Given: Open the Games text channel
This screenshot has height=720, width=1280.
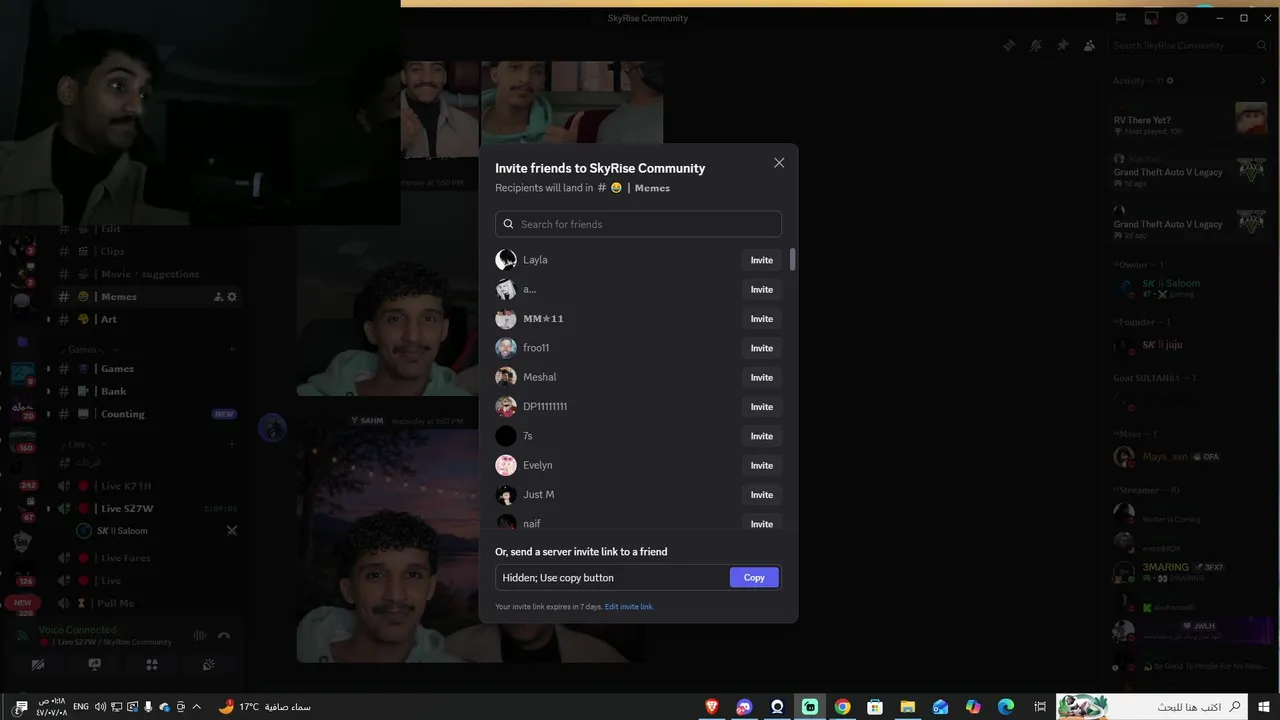Looking at the screenshot, I should pos(146,369).
